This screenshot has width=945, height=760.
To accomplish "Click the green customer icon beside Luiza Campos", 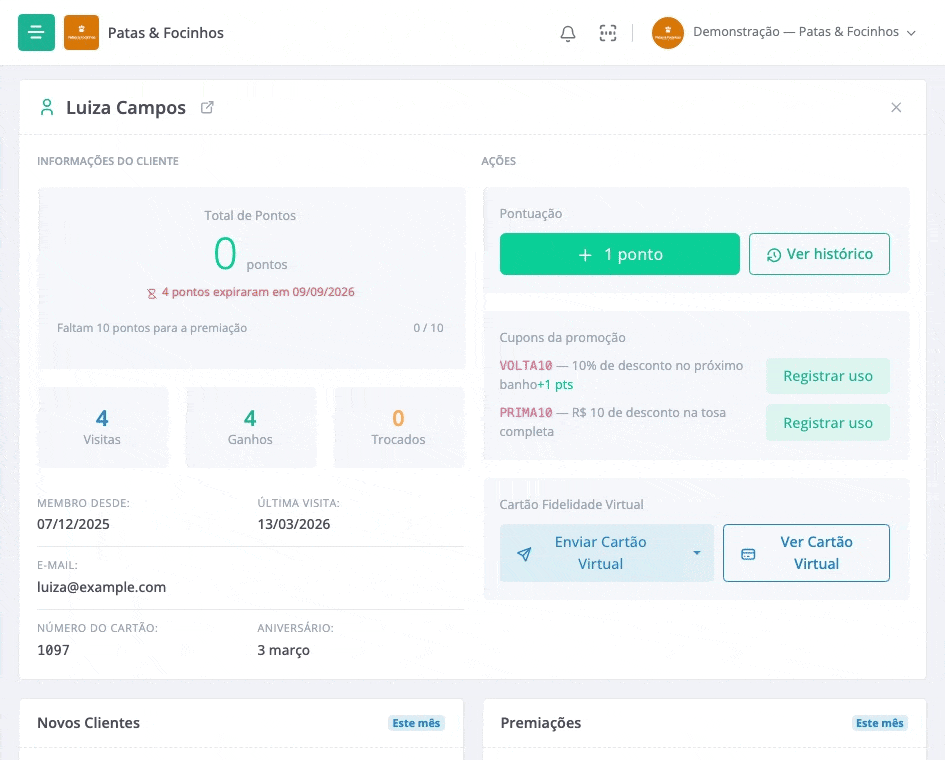I will coord(47,107).
